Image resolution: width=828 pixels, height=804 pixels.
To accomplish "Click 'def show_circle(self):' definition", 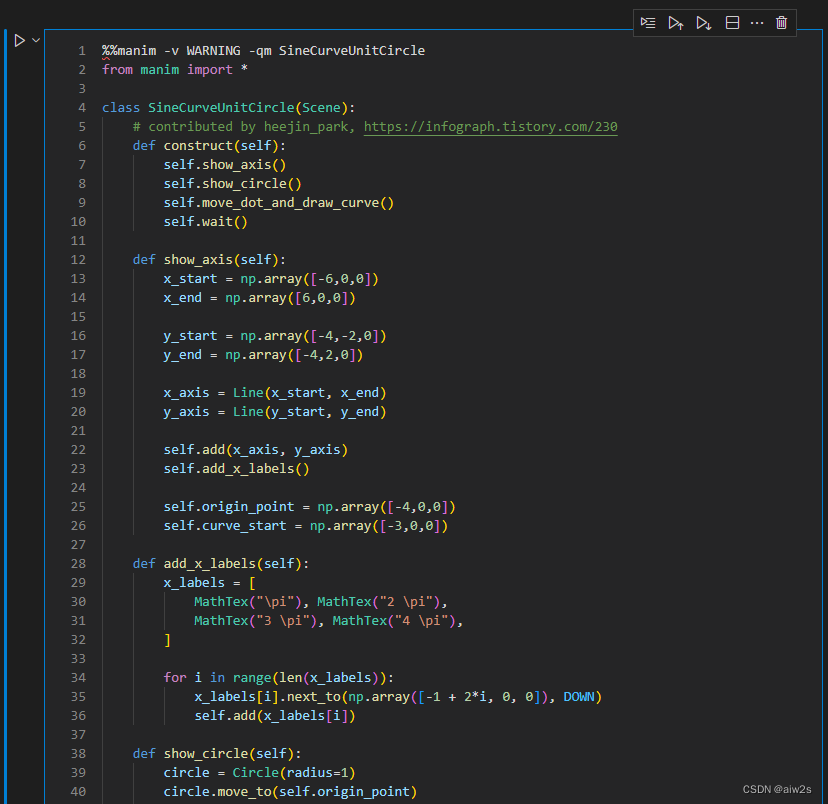I will coord(217,754).
